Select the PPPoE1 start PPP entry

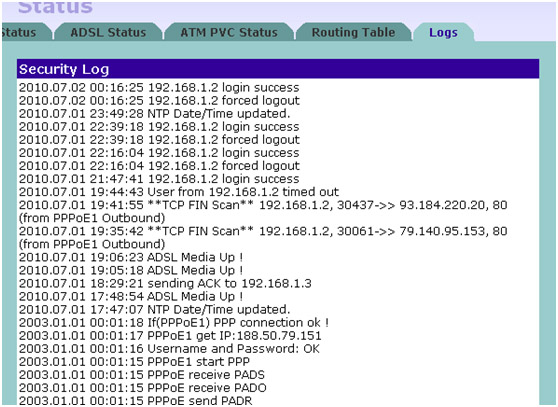(134, 362)
